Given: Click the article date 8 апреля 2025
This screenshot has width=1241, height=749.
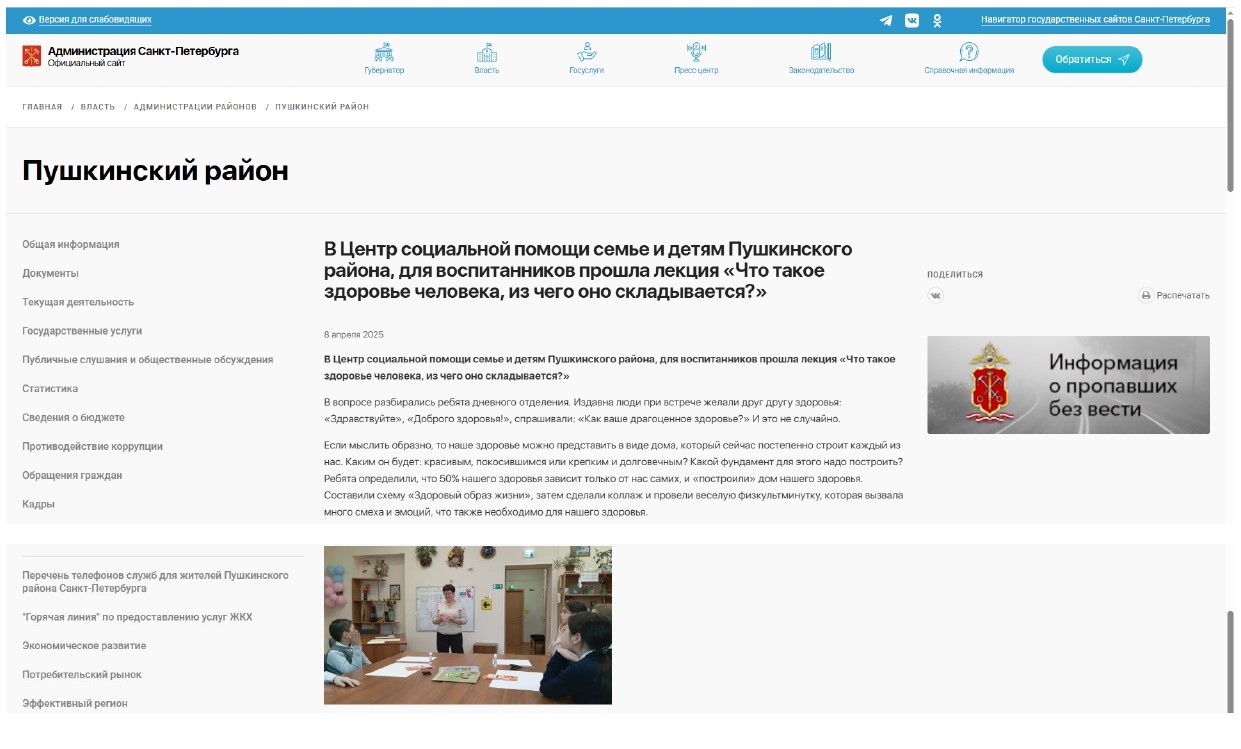Looking at the screenshot, I should [354, 335].
